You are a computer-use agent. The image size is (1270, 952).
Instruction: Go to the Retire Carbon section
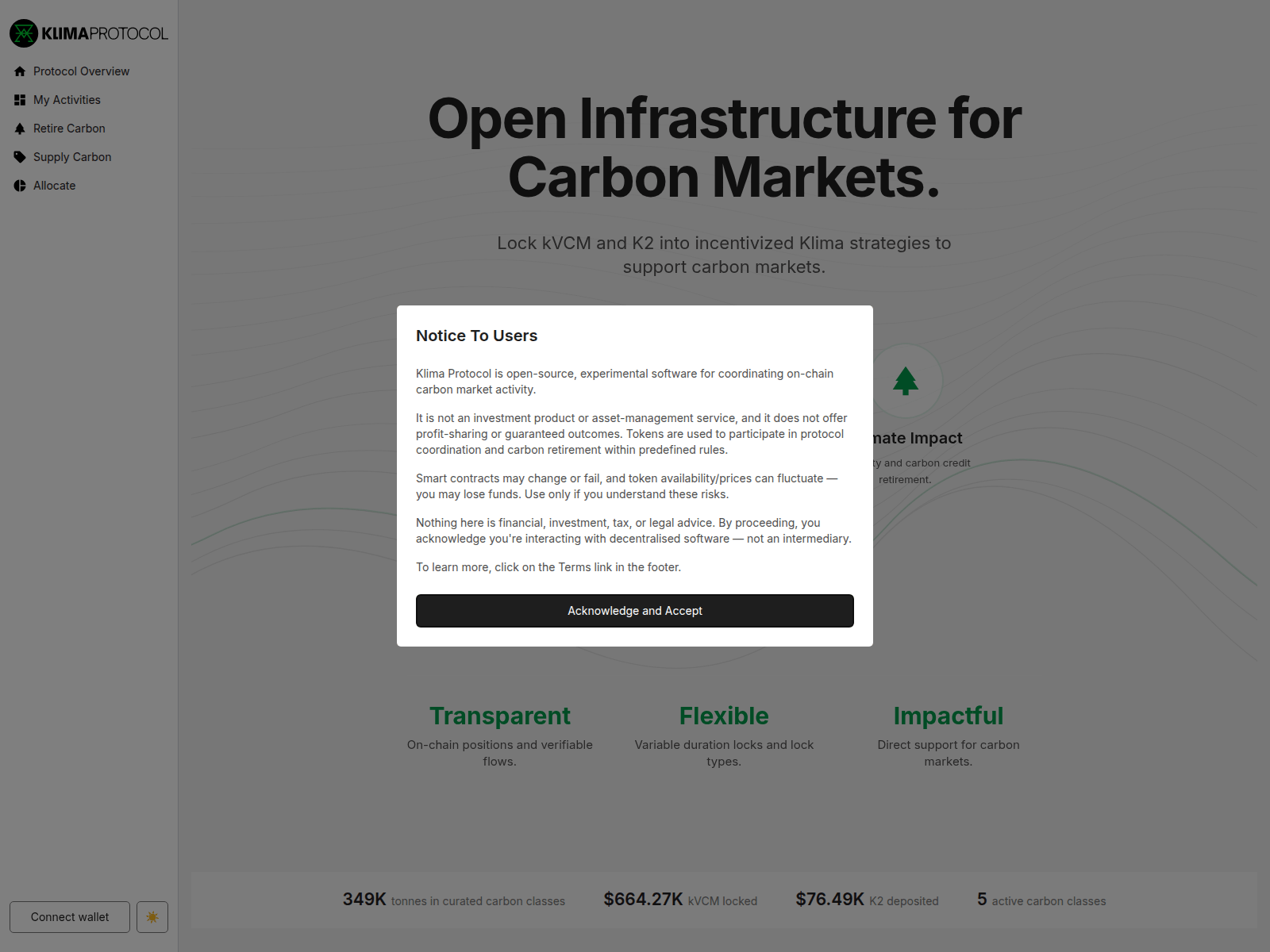coord(69,129)
